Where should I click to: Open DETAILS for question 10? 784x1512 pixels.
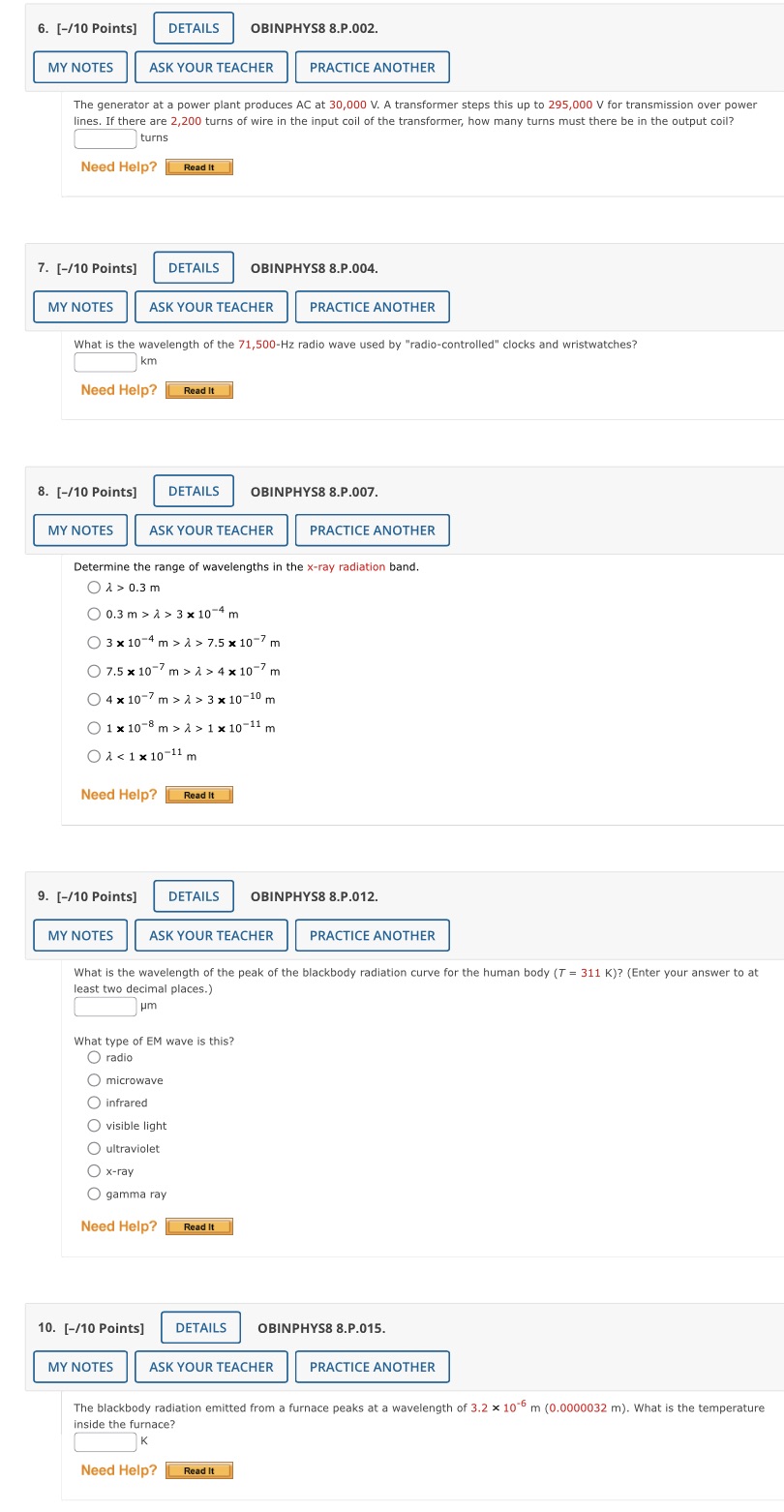[x=199, y=1327]
